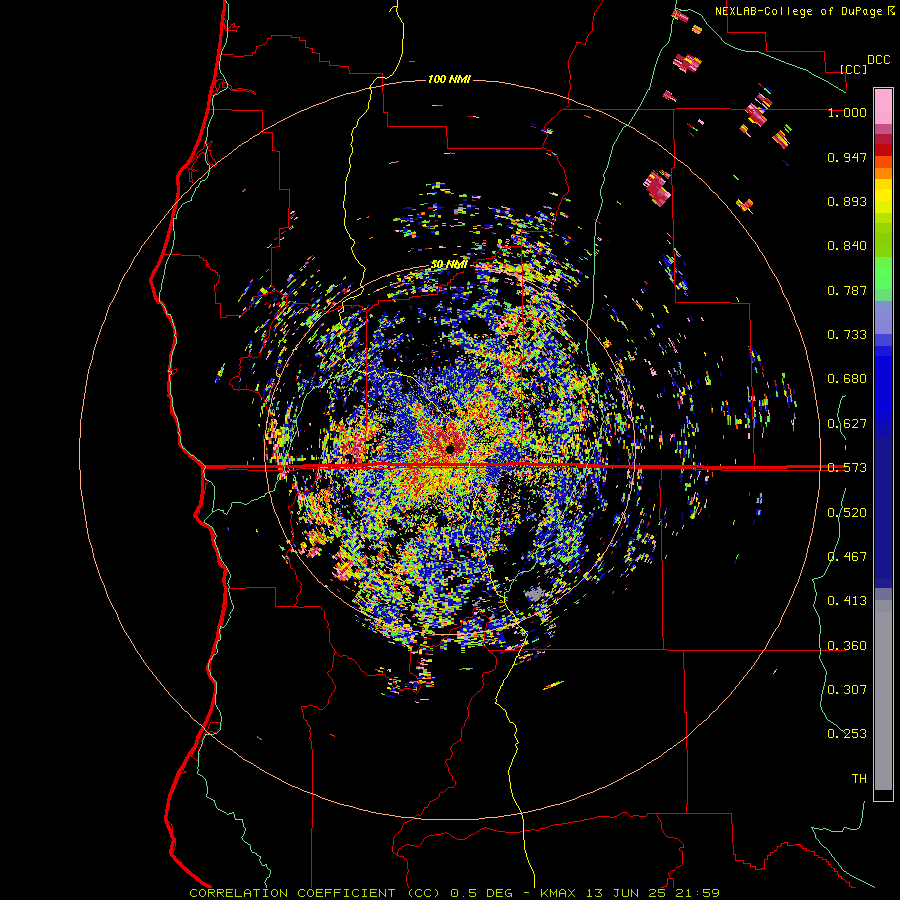
Task: Select the 0.573 scale value
Action: [x=847, y=468]
